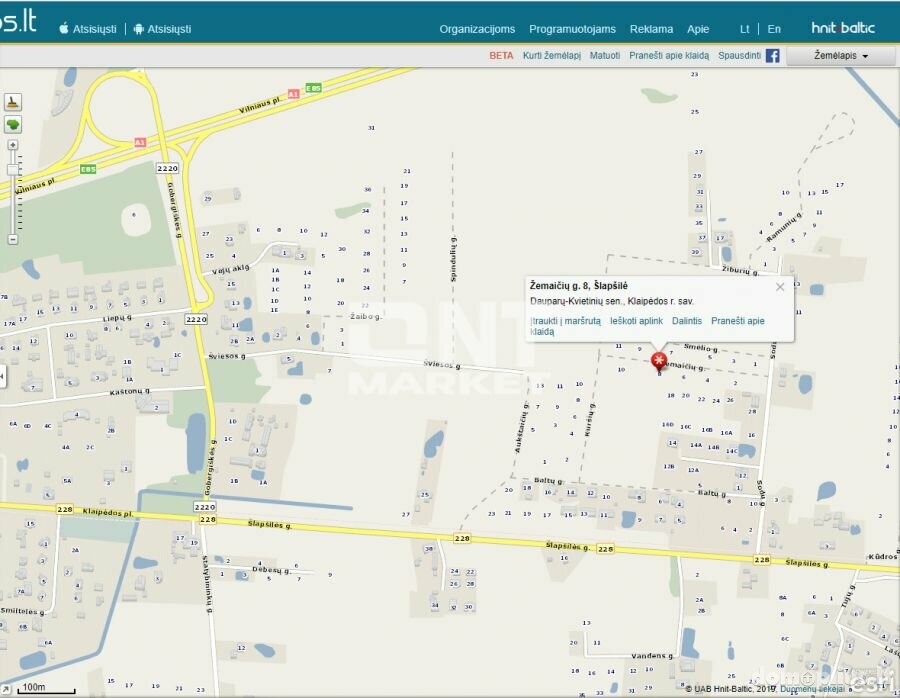Open the Žemėlapis map type dropdown
Image resolution: width=900 pixels, height=698 pixels.
click(840, 56)
